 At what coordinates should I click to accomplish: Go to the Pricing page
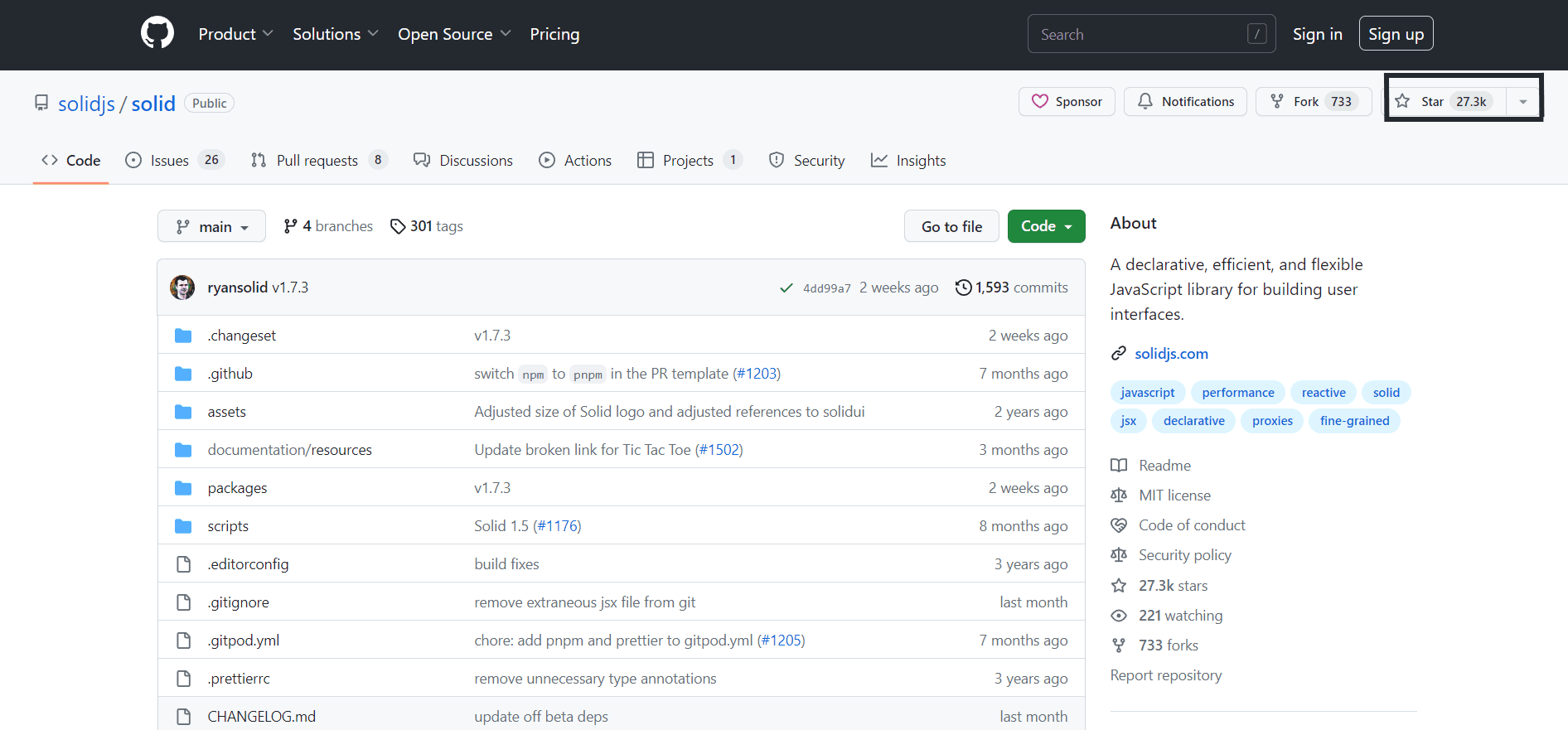pyautogui.click(x=554, y=34)
